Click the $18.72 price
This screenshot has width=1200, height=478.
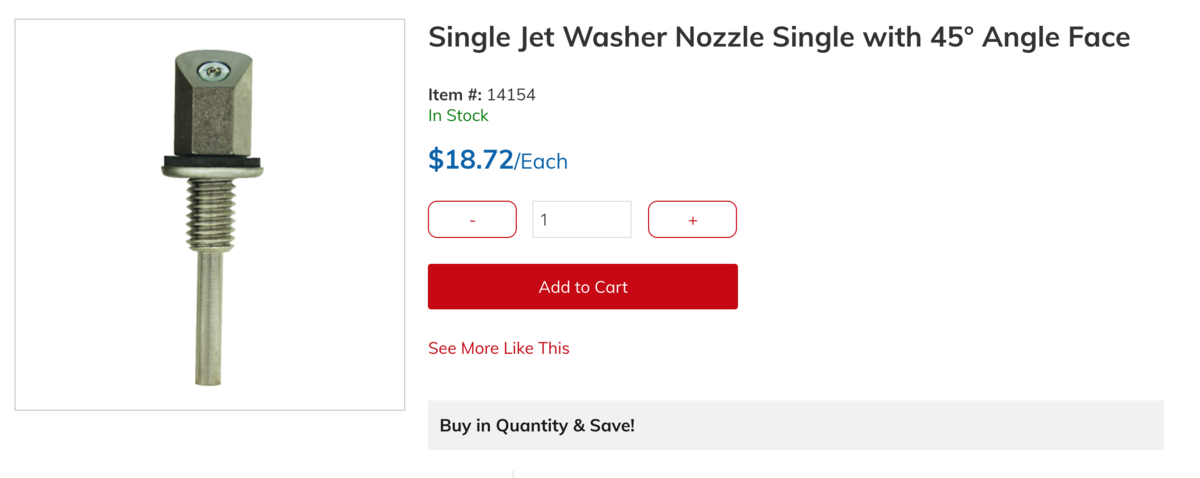470,159
